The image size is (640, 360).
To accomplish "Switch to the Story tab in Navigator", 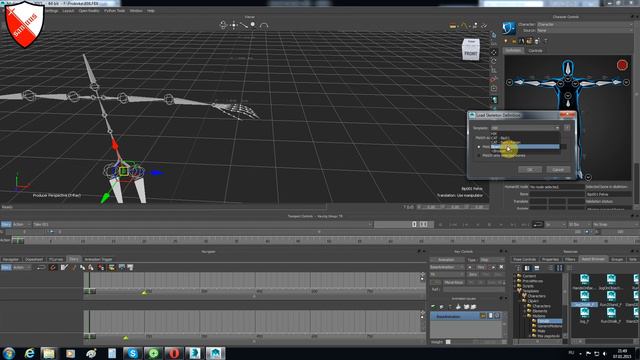I will pyautogui.click(x=73, y=259).
